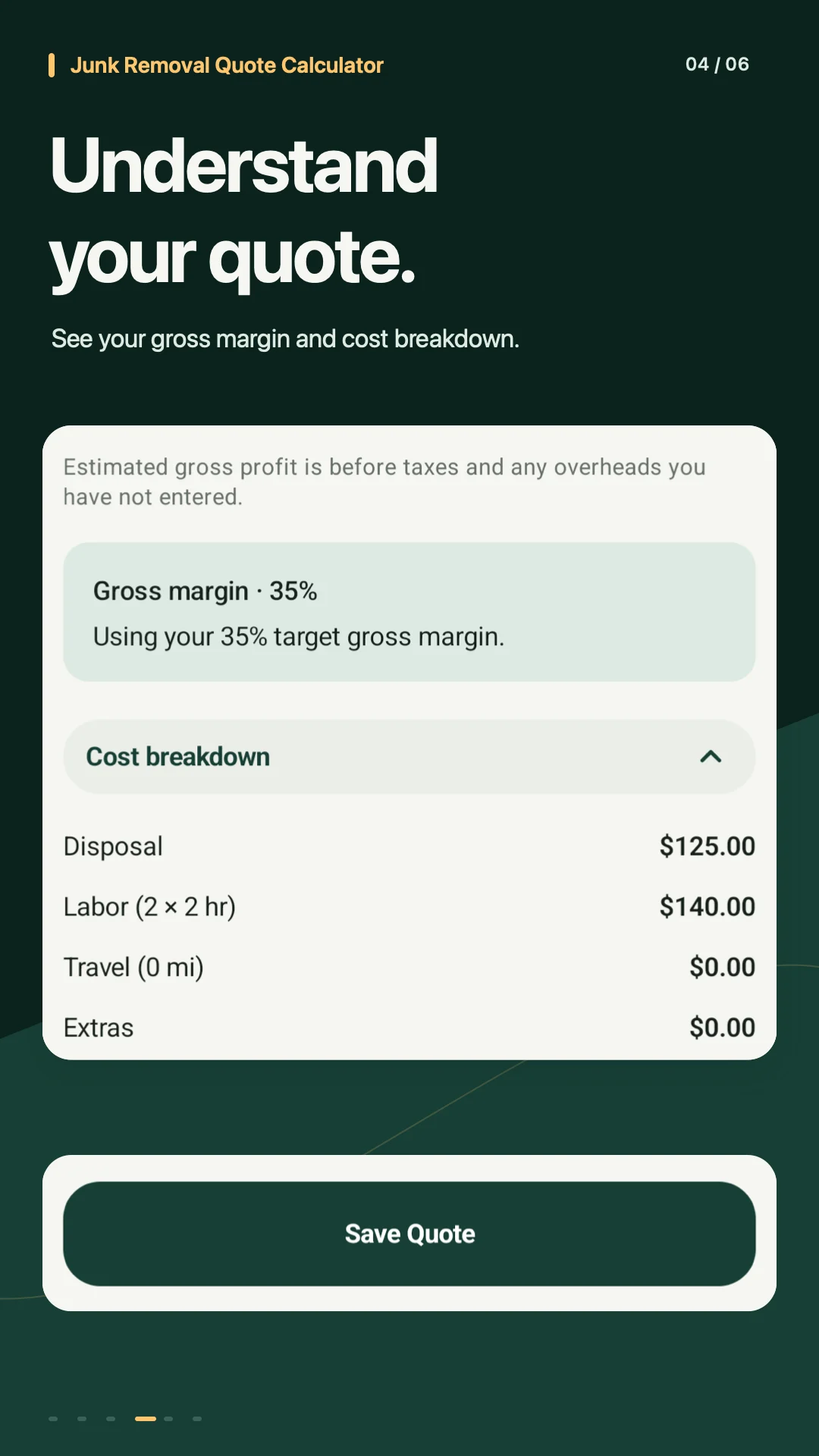Open the Junk Removal Quote Calculator title
The width and height of the screenshot is (819, 1456).
pyautogui.click(x=227, y=65)
